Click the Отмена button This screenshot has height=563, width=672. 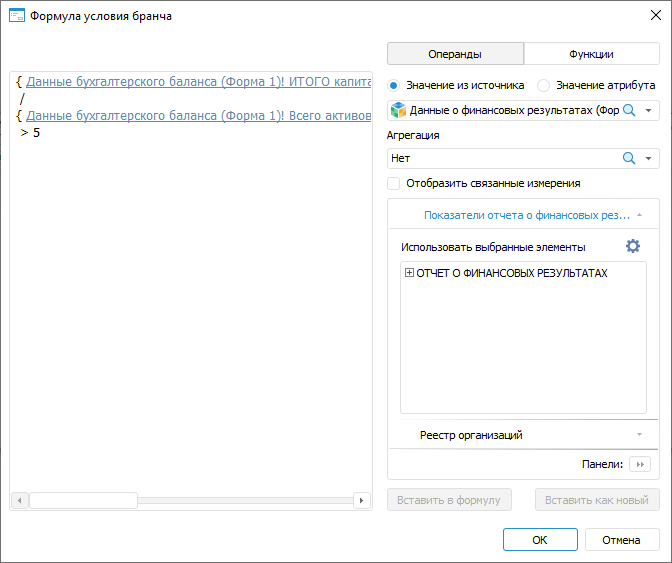(621, 540)
